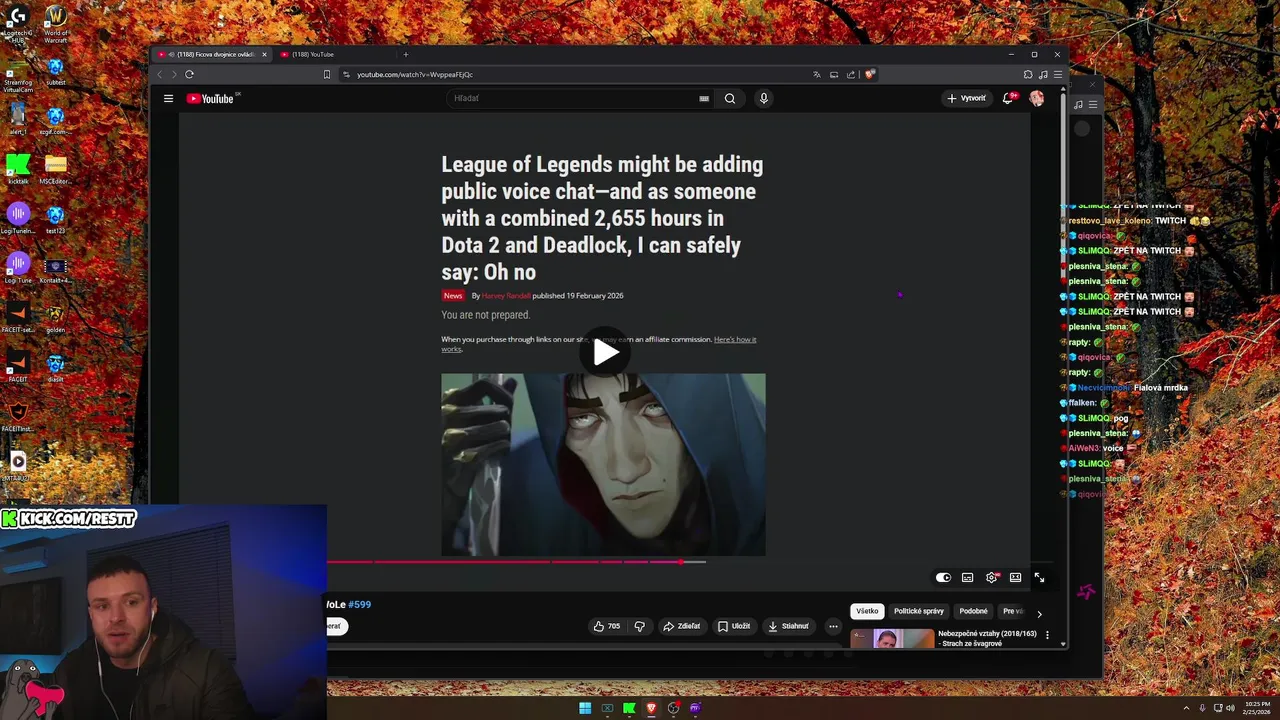Viewport: 1280px width, 720px height.
Task: Click the Vytvoriť create button
Action: pos(966,98)
